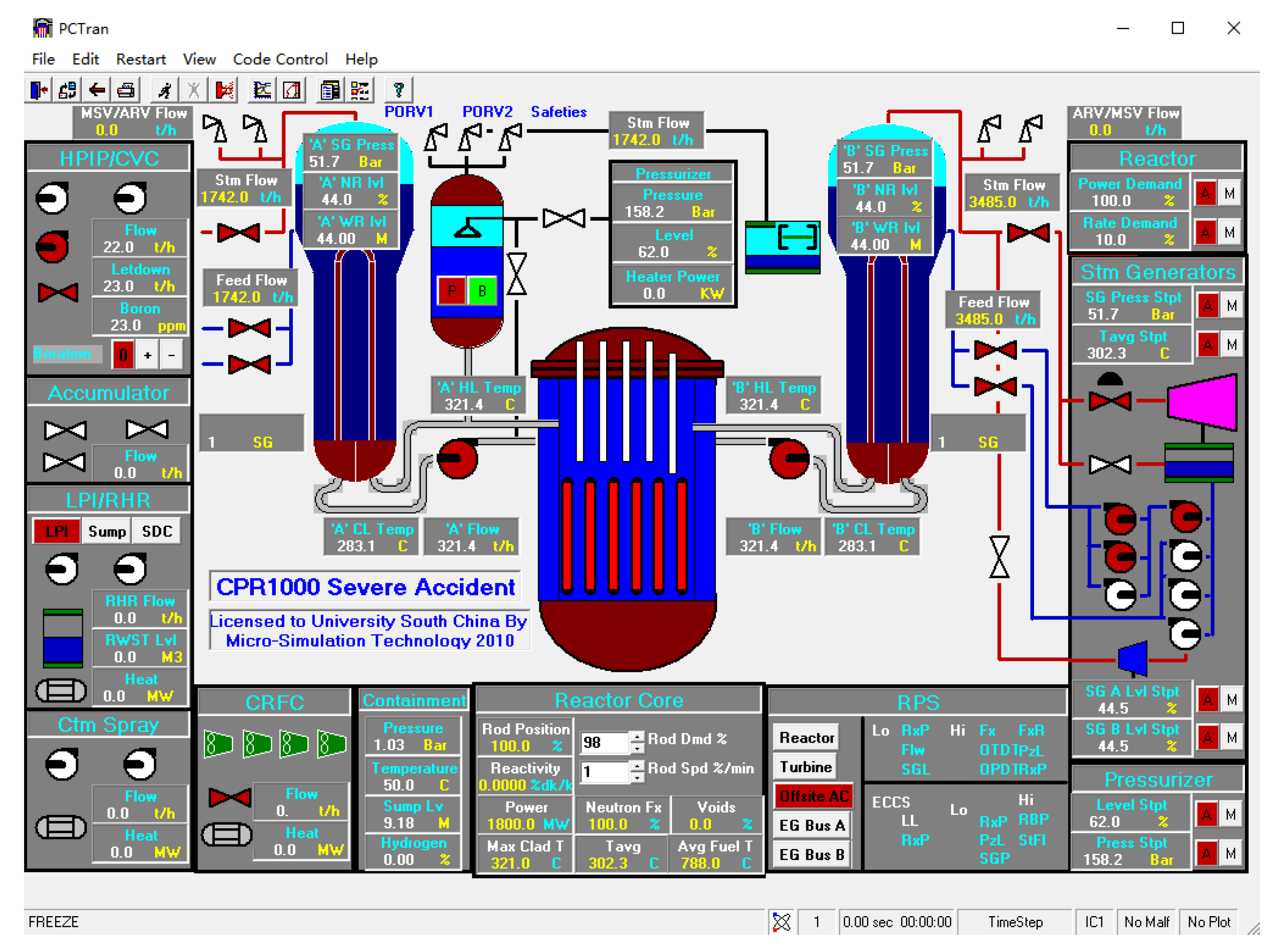1275x952 pixels.
Task: Increase Rod Dmd % spinner up arrow
Action: point(637,737)
